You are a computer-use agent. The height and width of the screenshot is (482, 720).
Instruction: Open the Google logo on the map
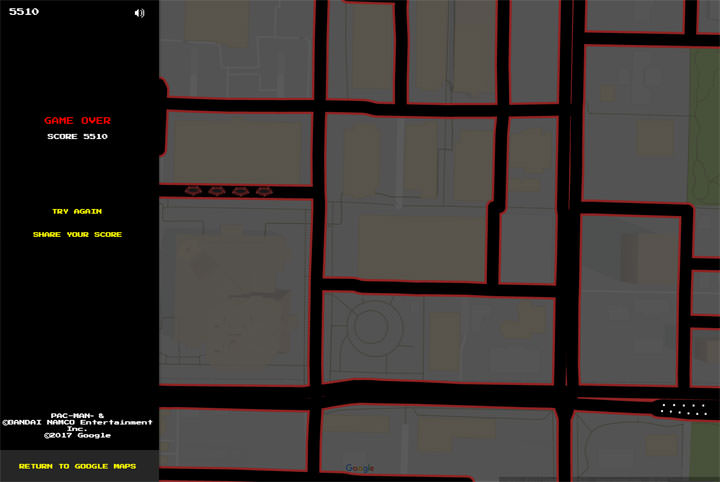360,468
